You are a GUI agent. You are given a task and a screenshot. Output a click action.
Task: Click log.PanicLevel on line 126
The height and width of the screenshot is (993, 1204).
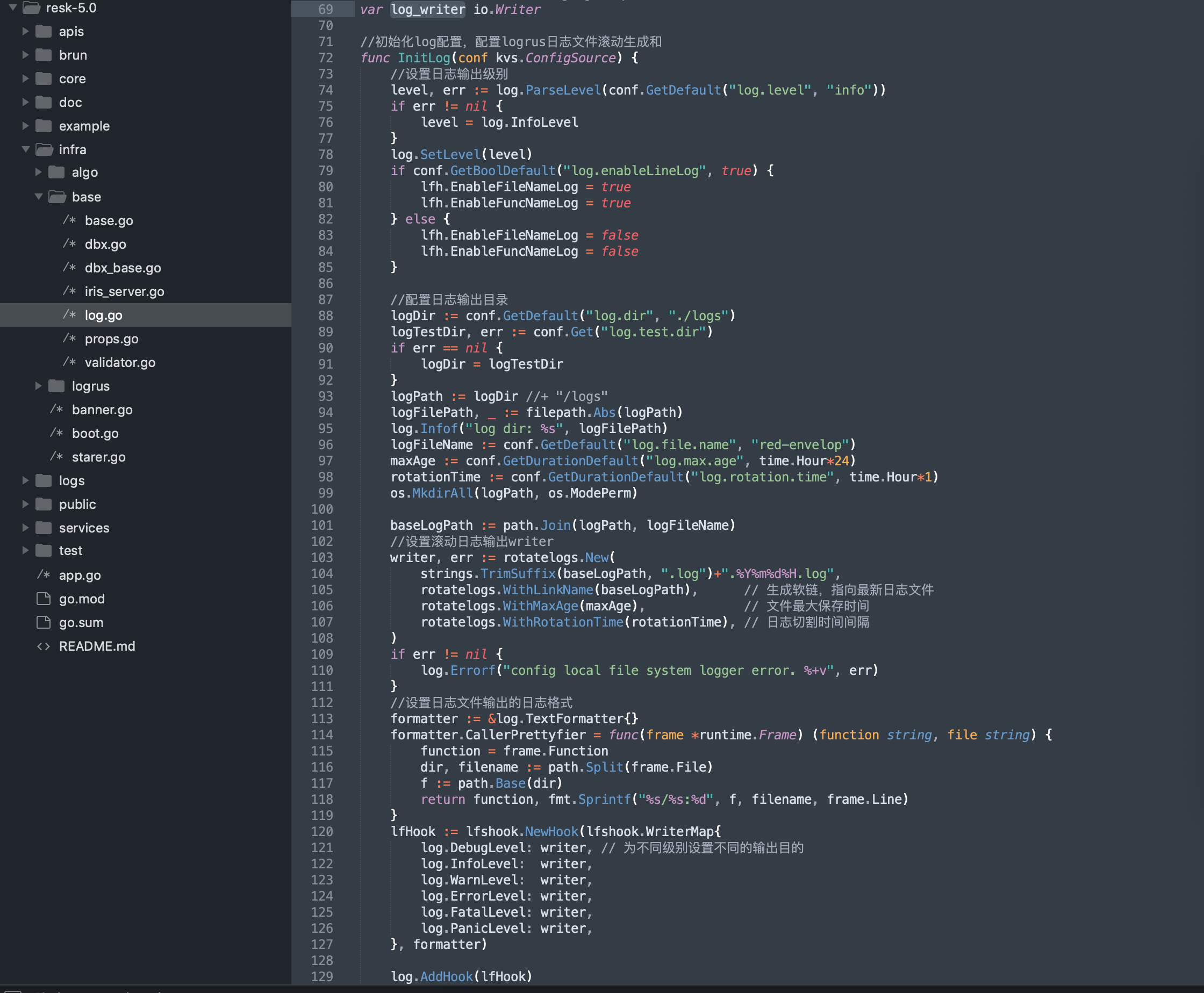[x=472, y=928]
